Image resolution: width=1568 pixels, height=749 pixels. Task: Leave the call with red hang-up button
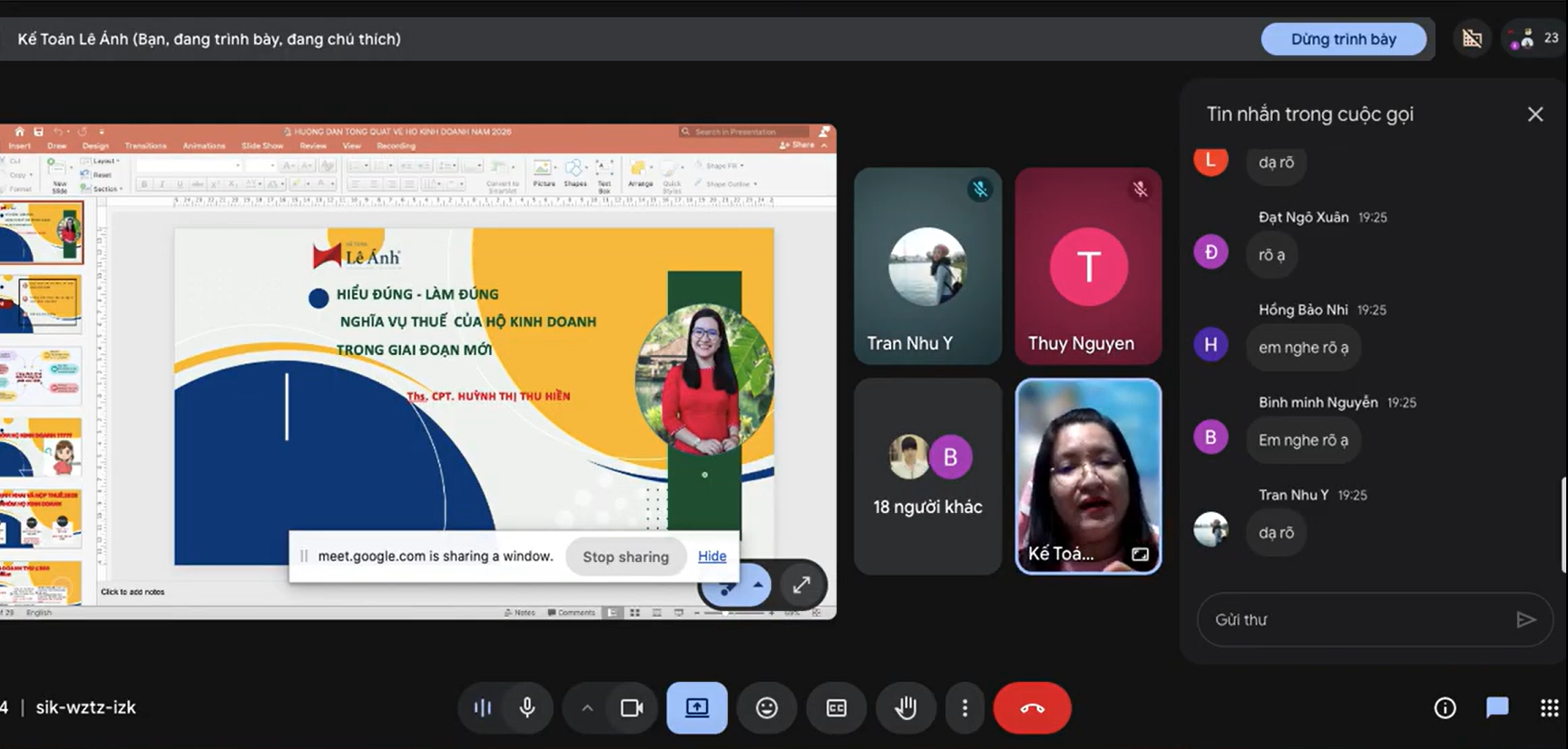pyautogui.click(x=1032, y=707)
